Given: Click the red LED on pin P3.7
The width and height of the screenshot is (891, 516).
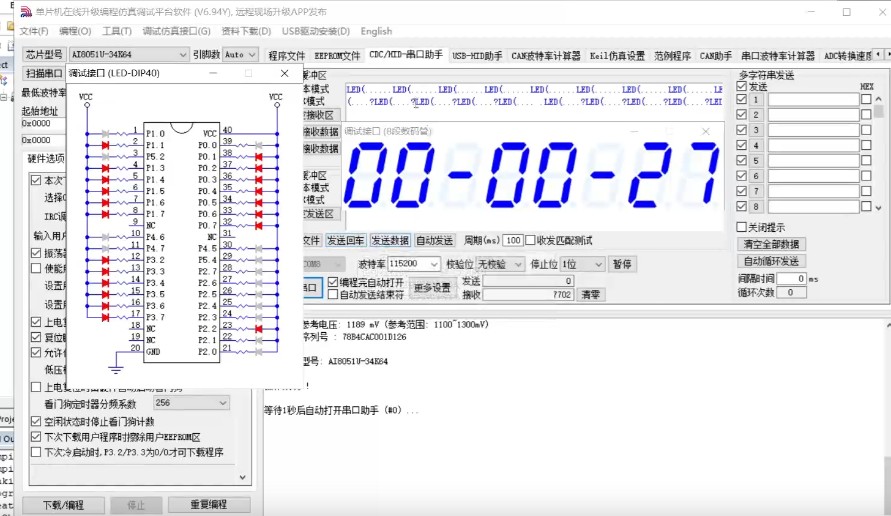Looking at the screenshot, I should click(105, 317).
